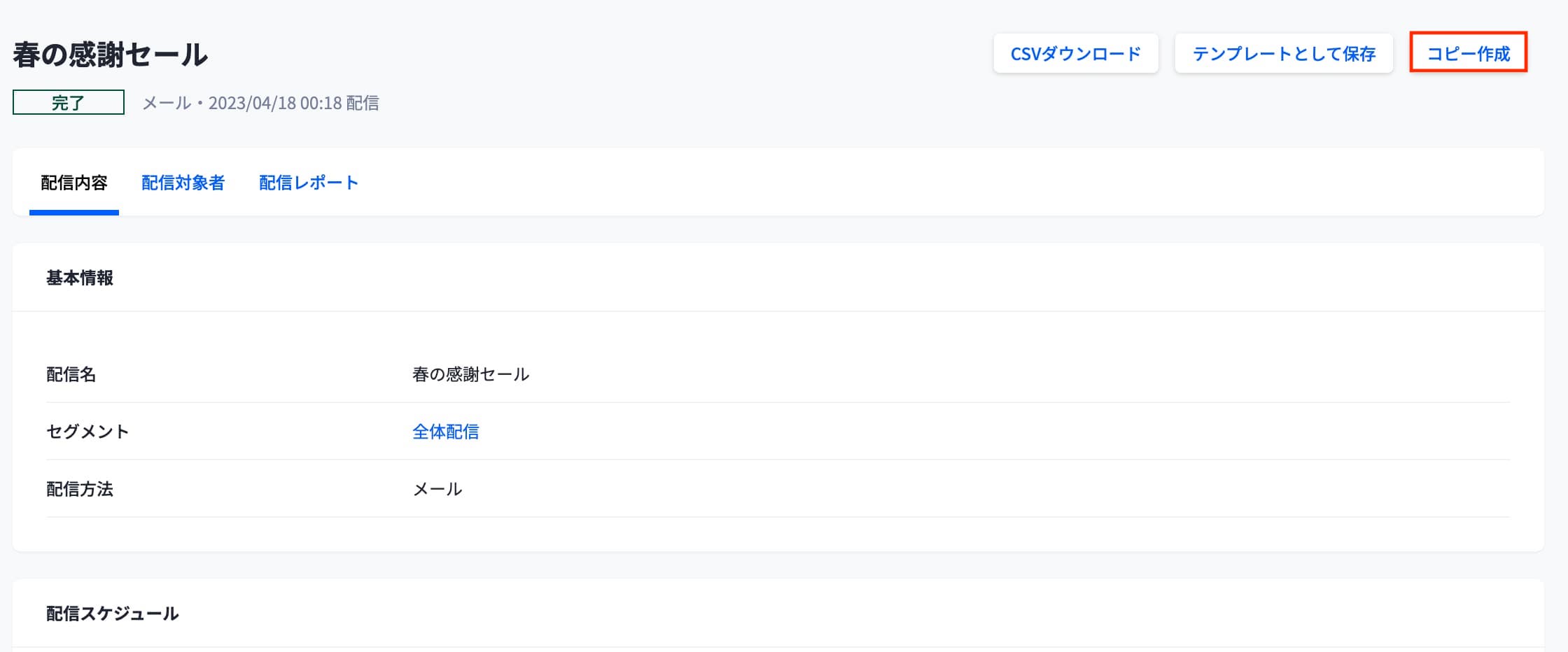Click the 配信方法 field label
Screen dimensions: 1568x652
coord(80,489)
